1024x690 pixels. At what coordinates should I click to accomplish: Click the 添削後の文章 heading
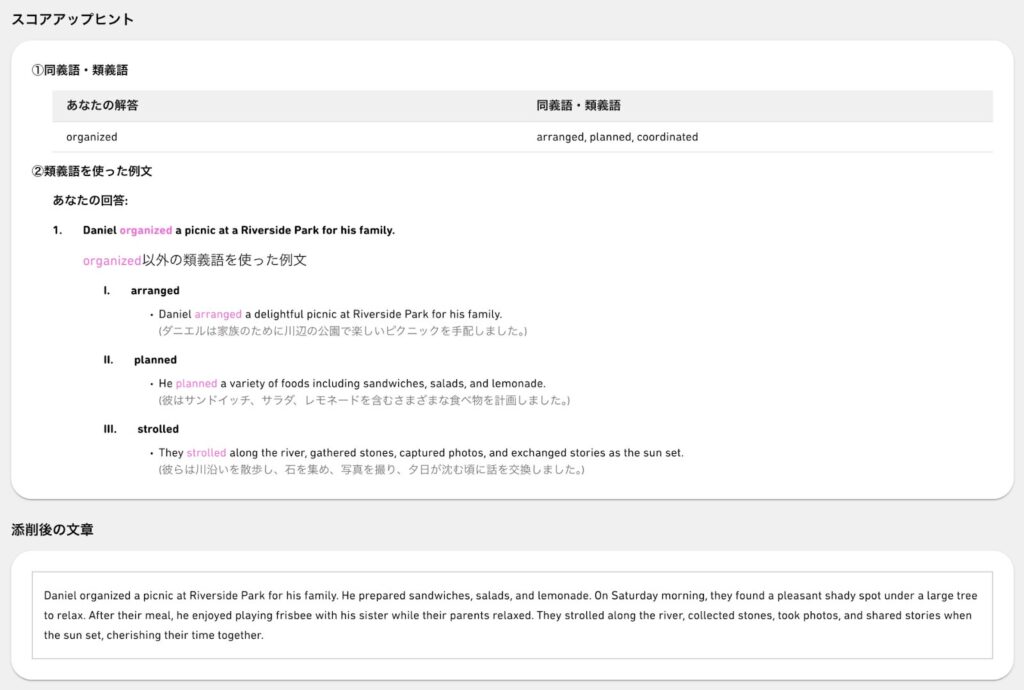point(52,530)
